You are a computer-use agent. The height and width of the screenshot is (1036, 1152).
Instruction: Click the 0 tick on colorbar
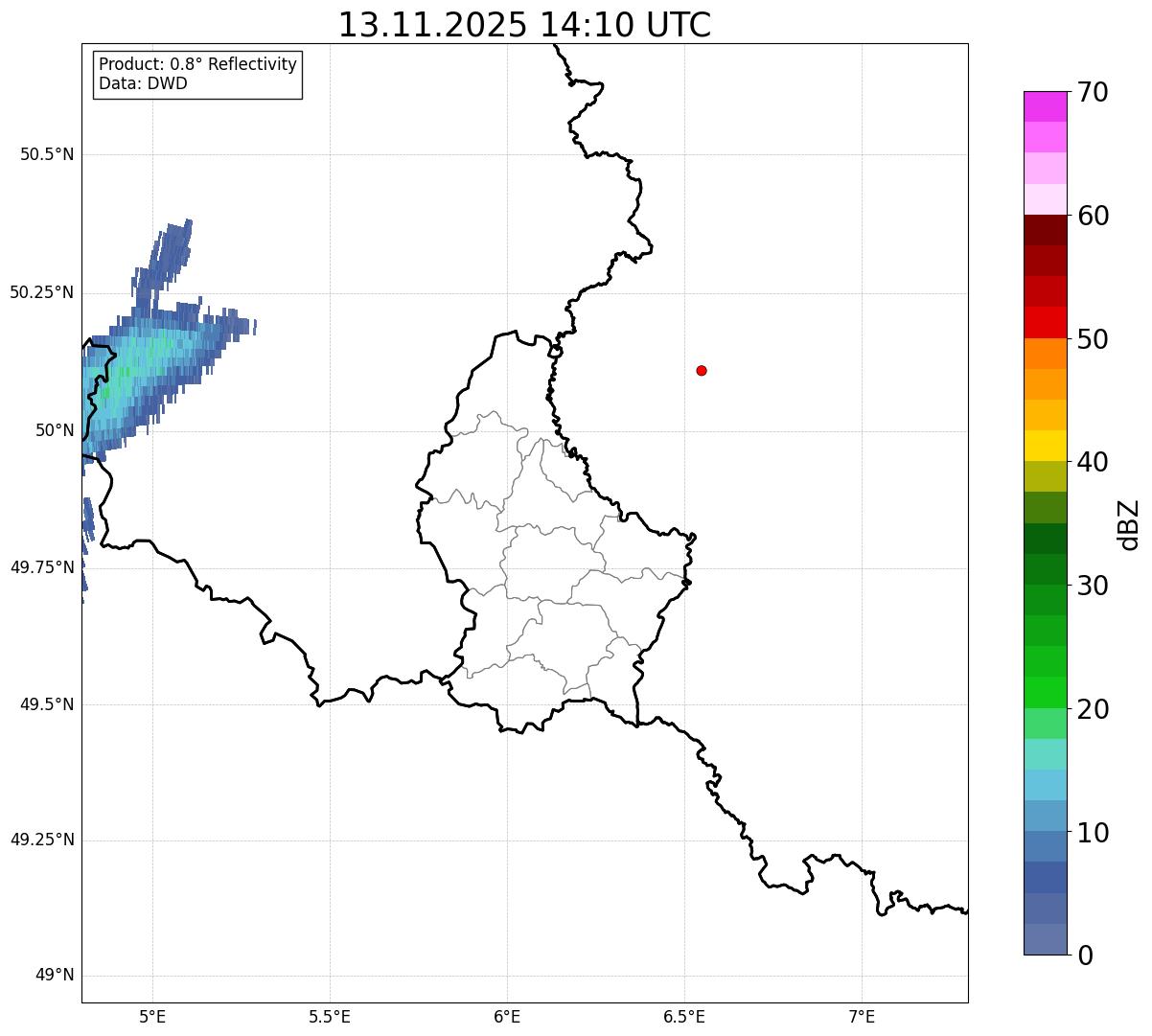[1085, 955]
